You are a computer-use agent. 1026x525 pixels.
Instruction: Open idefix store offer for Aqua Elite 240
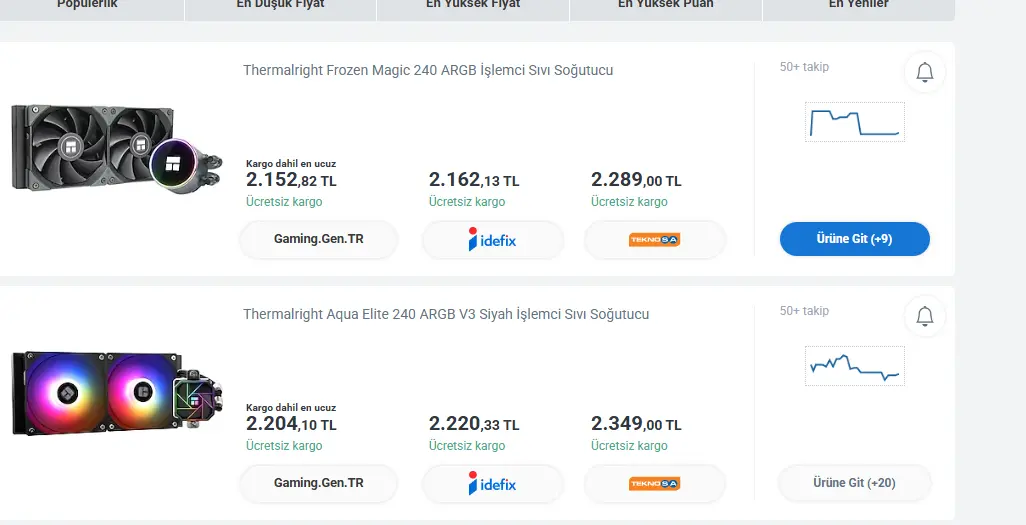coord(493,484)
